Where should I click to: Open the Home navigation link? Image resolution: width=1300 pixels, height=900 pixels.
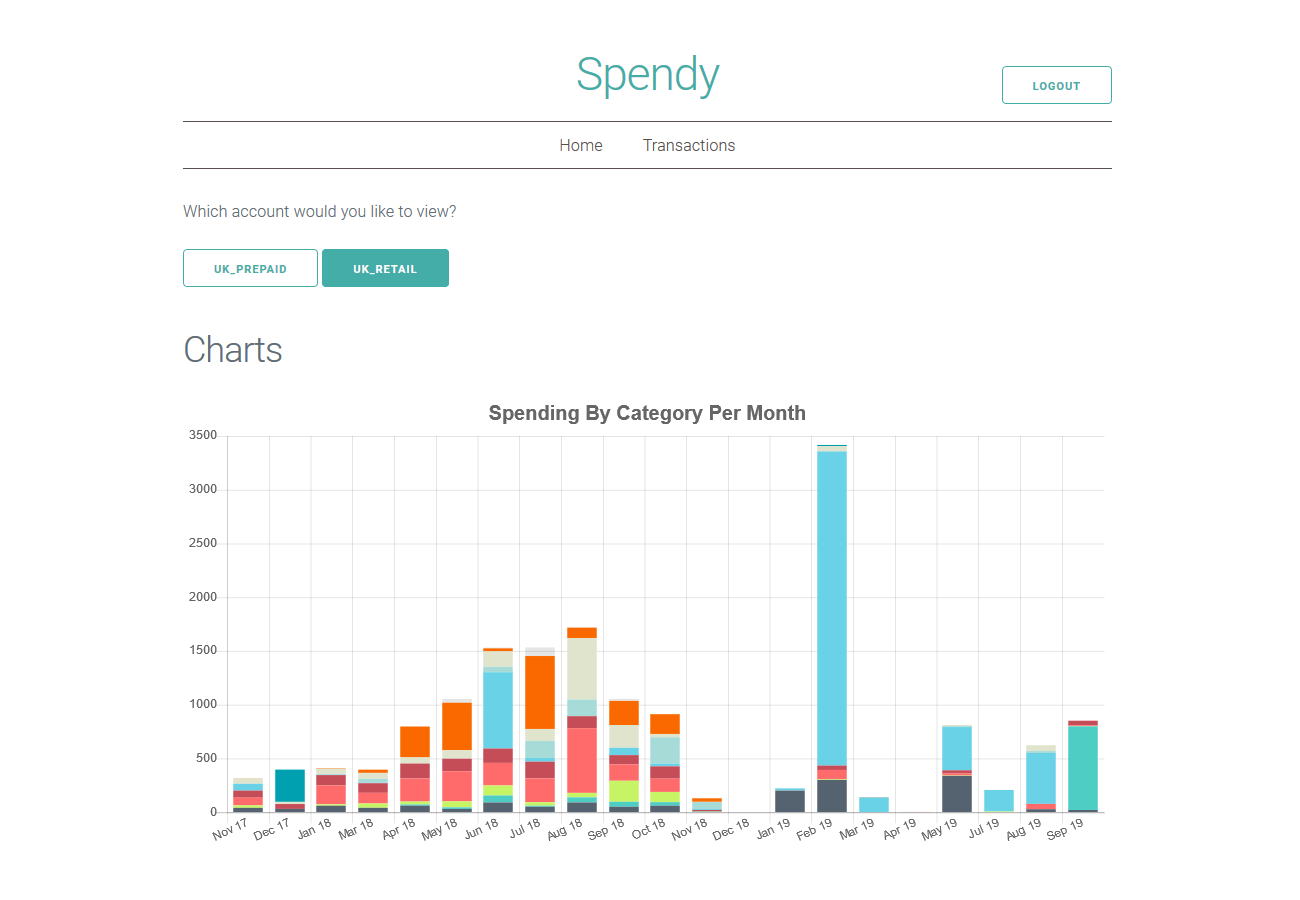[581, 145]
